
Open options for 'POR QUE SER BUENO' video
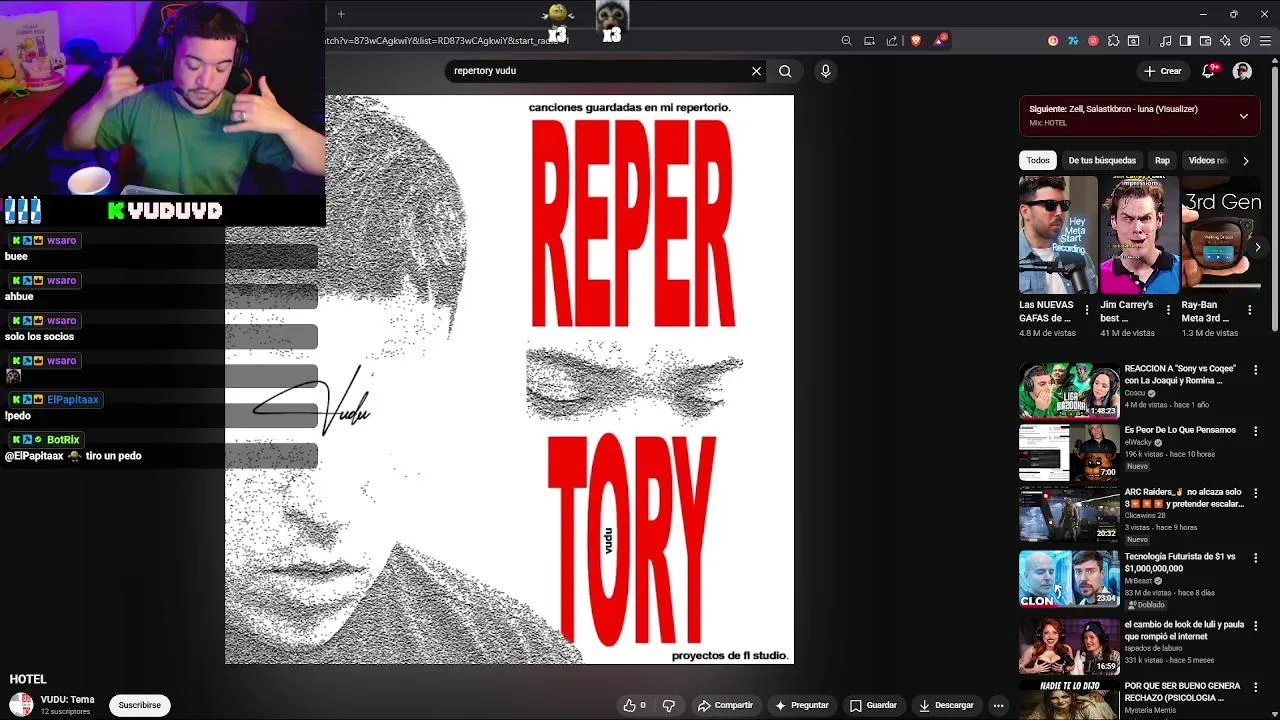pyautogui.click(x=1256, y=688)
